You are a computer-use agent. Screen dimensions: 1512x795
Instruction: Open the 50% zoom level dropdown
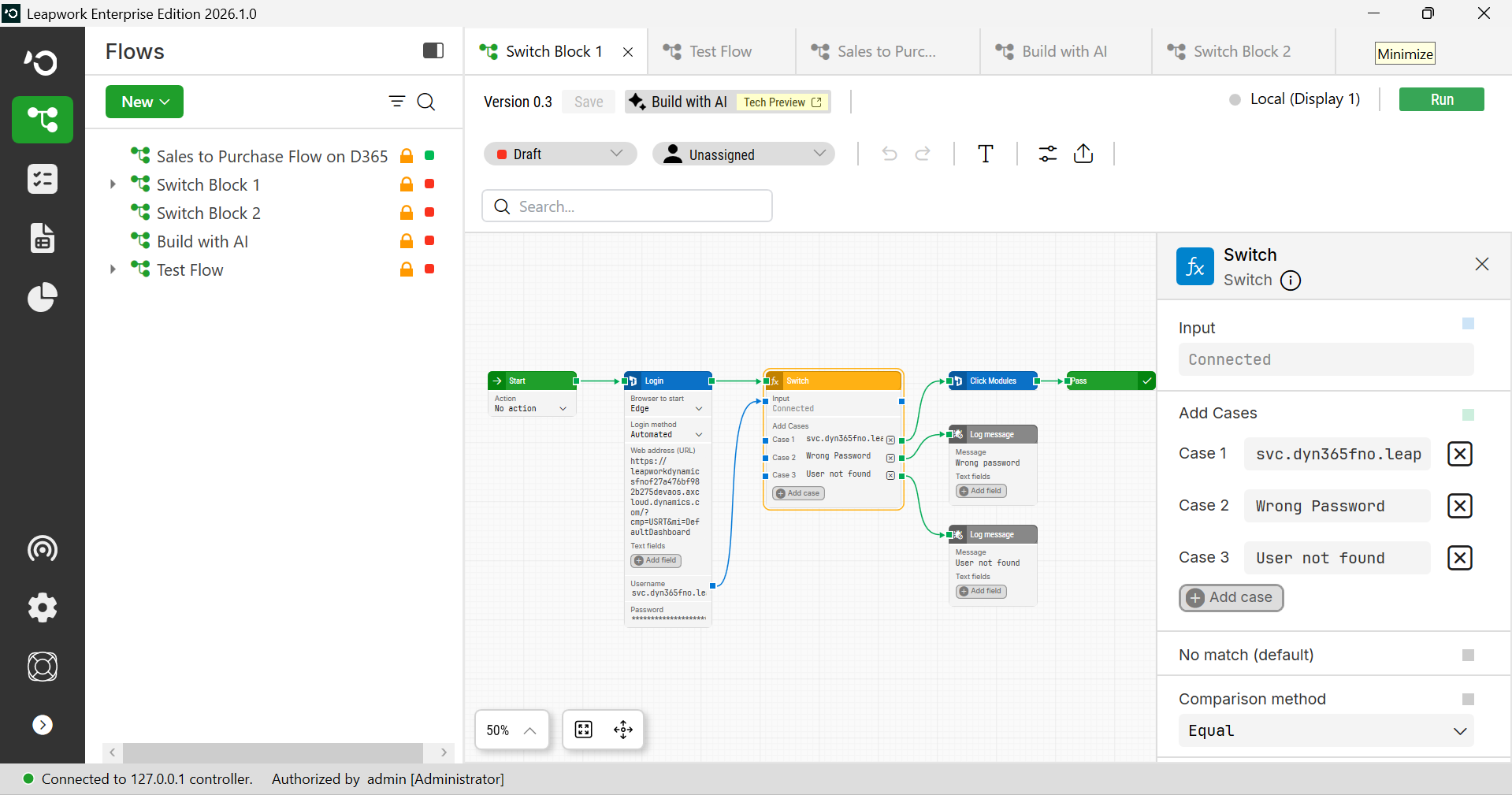click(x=511, y=730)
